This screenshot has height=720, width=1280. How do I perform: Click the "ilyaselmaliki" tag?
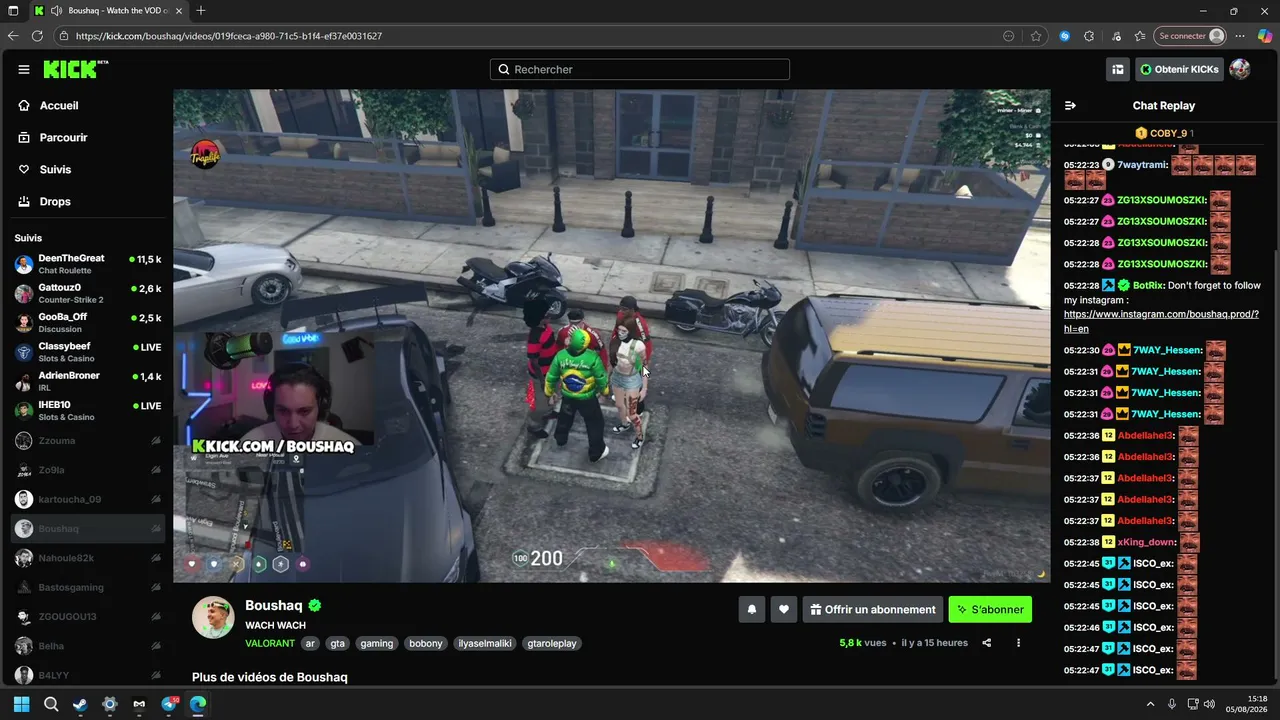click(x=485, y=644)
